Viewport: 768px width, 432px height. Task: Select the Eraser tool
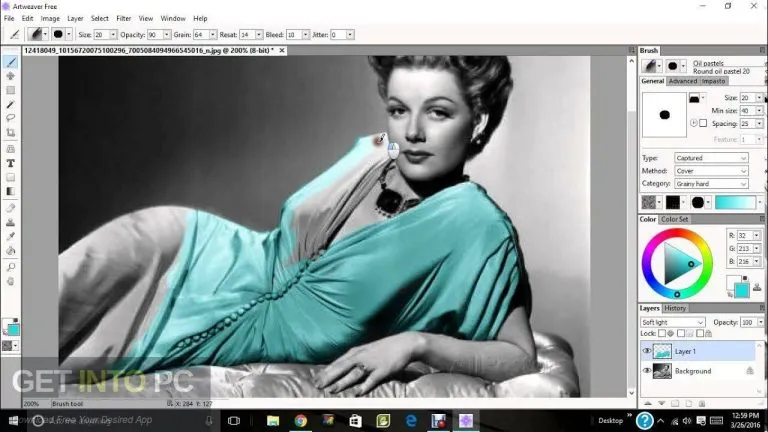[x=10, y=208]
